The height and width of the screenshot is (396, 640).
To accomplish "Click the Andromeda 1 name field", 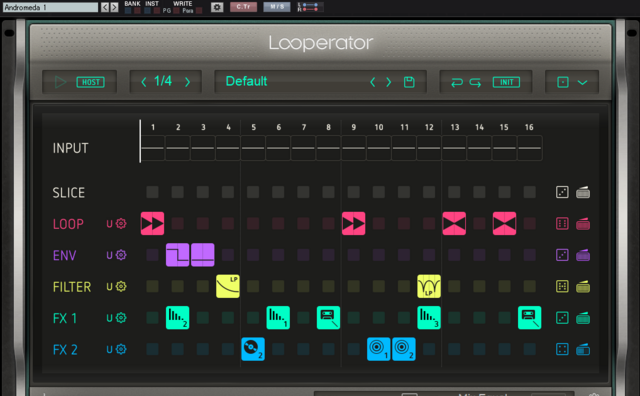I will pos(50,7).
